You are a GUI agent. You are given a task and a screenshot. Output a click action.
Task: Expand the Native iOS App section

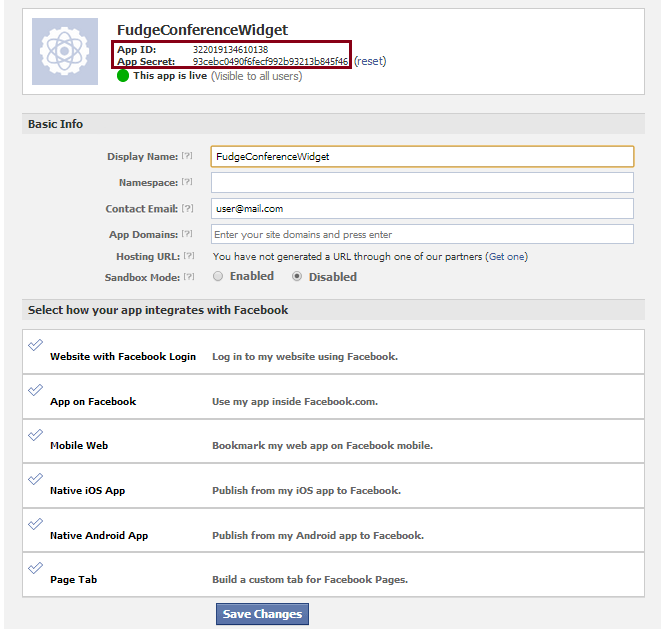click(x=333, y=486)
